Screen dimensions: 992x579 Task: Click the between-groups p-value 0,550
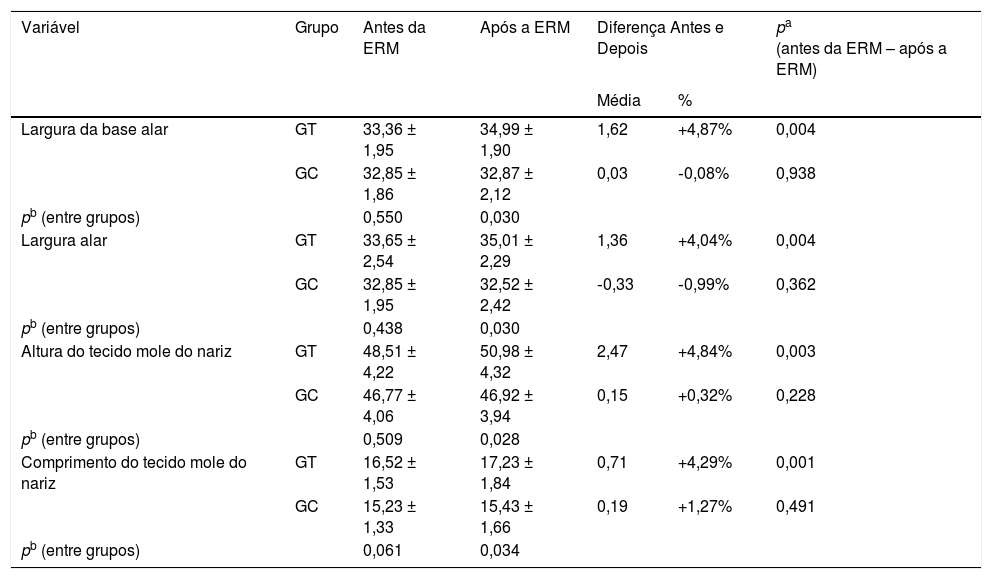383,217
